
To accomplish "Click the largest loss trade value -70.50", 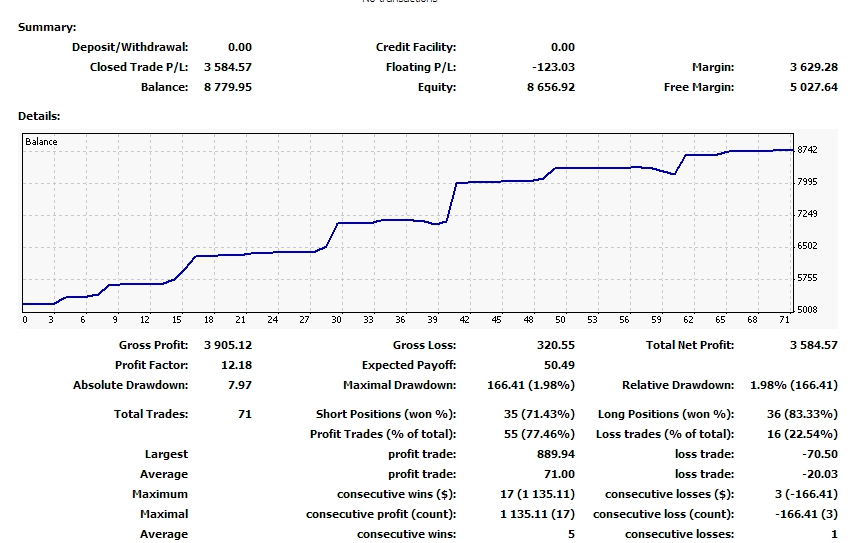I will click(x=820, y=454).
